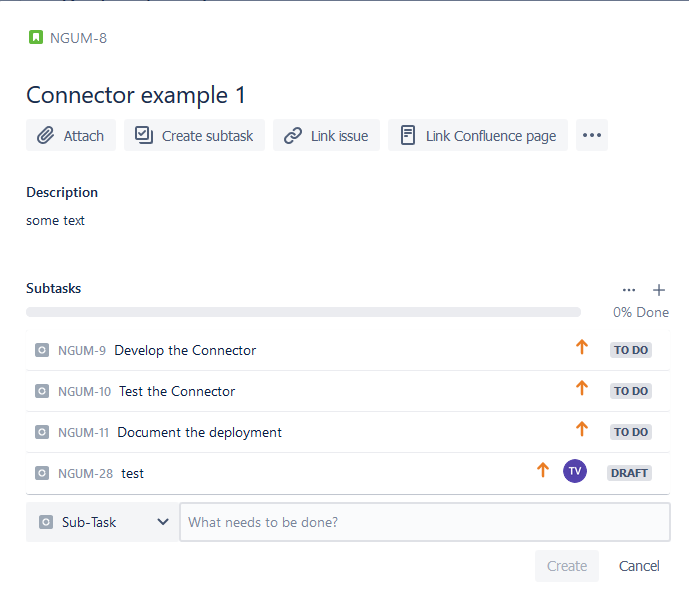Open the Document the deployment subtask

pyautogui.click(x=199, y=432)
